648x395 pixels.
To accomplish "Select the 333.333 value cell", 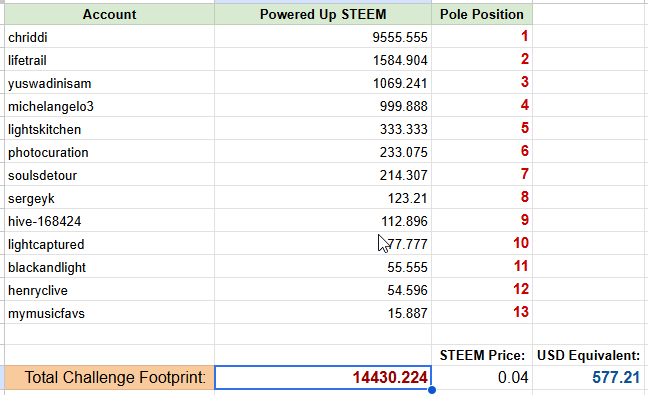I will click(x=323, y=129).
